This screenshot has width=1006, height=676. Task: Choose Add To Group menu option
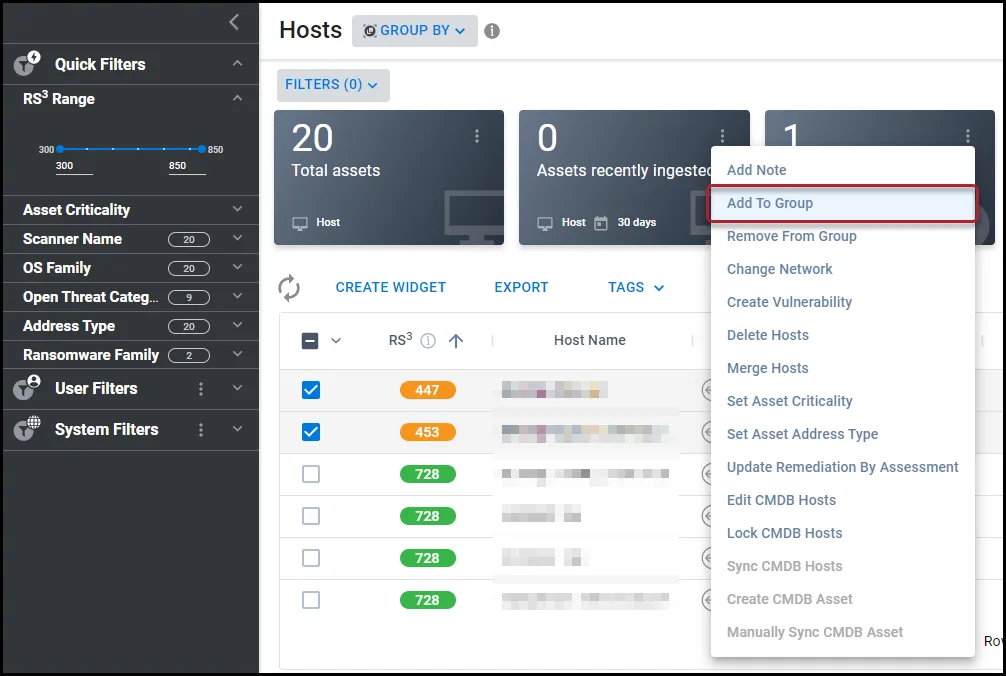click(842, 203)
